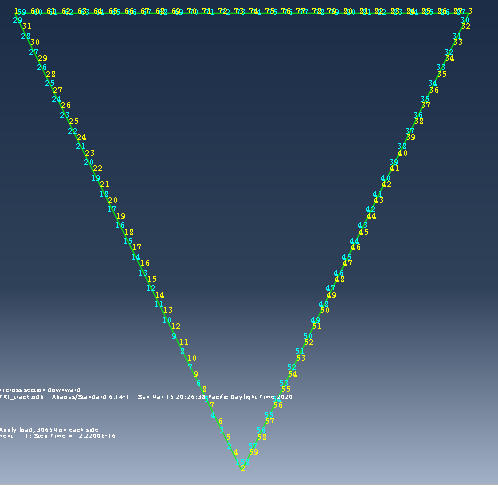498x487 pixels.
Task: Click cyan element label 2 near bottom vertex
Action: 229,446
